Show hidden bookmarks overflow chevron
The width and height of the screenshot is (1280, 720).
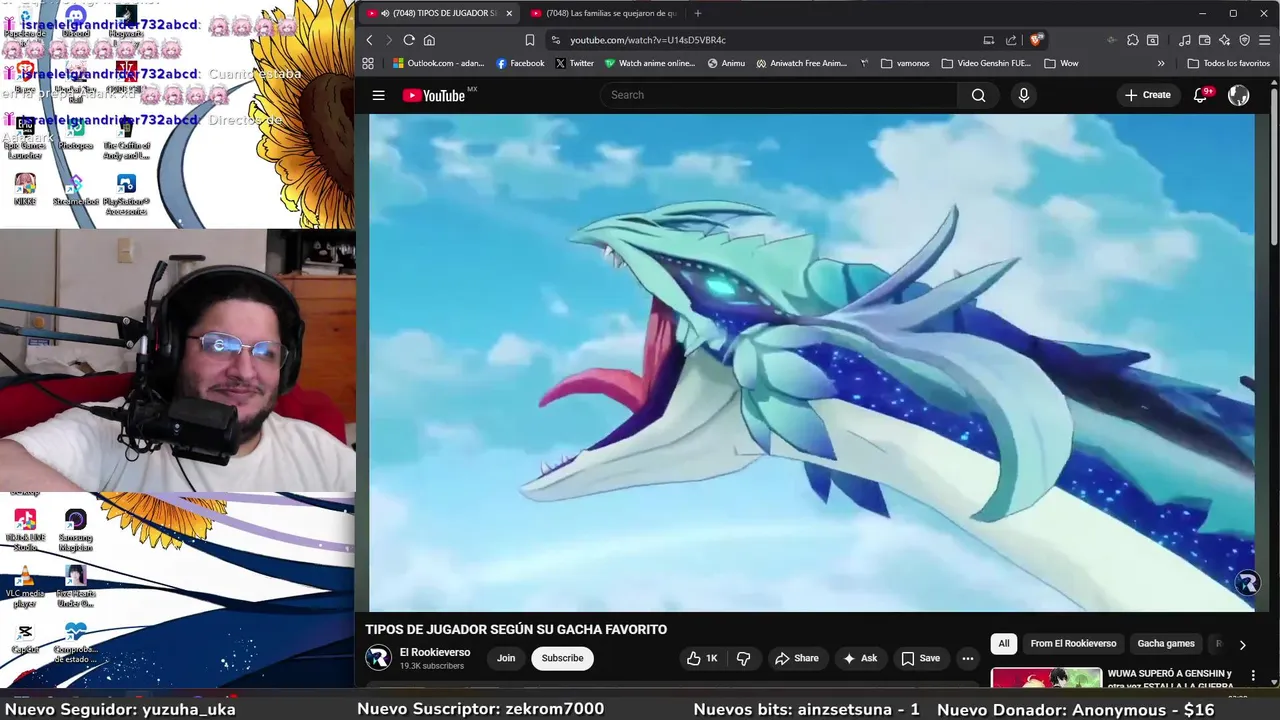[x=1161, y=63]
